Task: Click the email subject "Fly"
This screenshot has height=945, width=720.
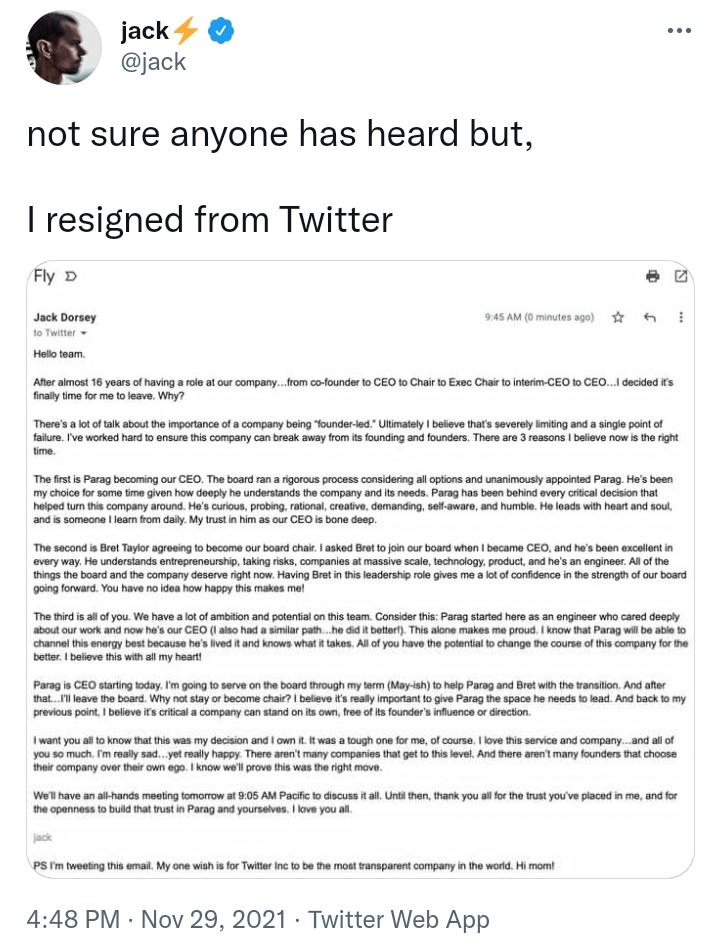Action: tap(44, 277)
